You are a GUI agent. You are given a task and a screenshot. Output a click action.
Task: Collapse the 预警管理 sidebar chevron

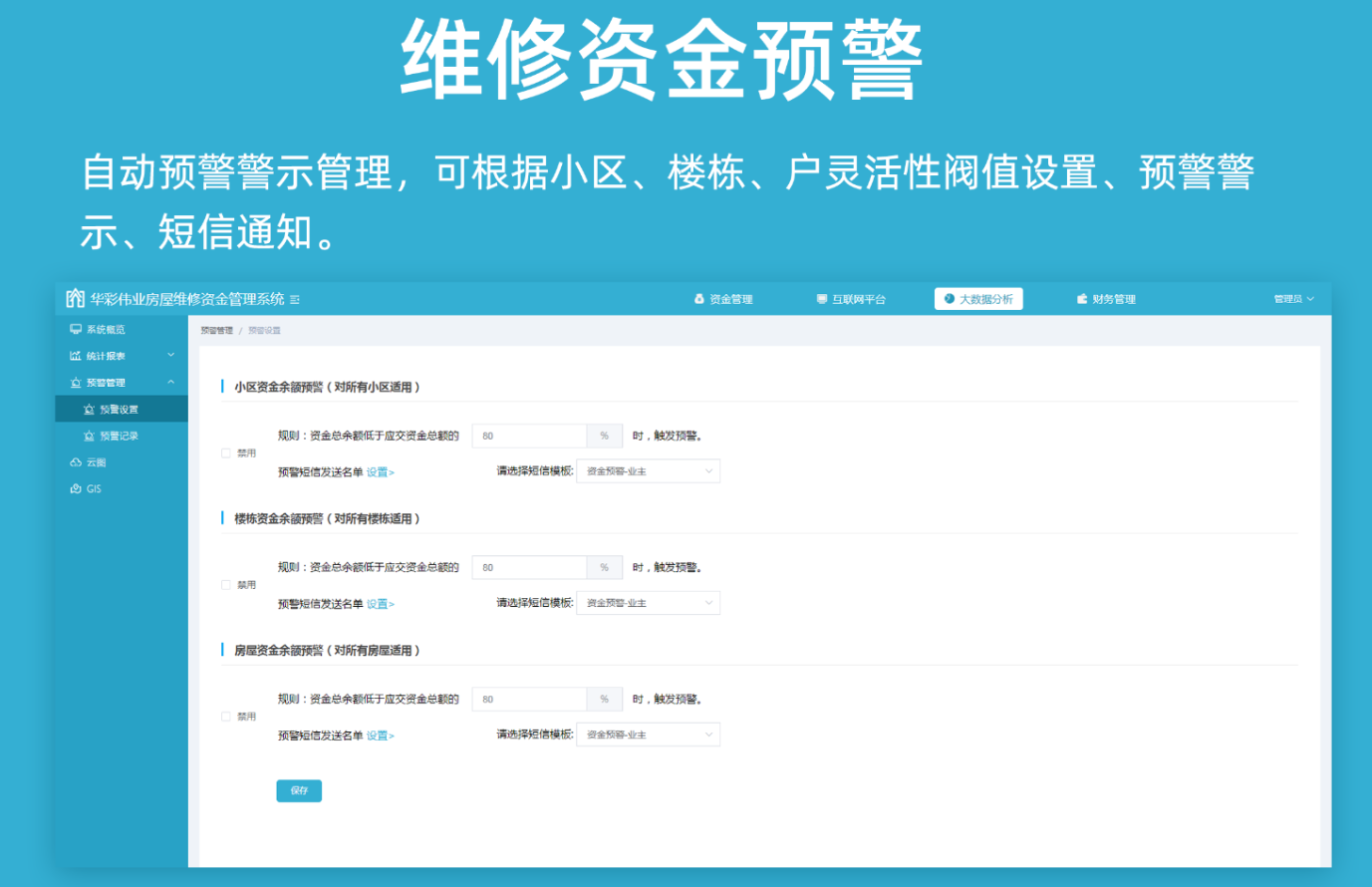pos(170,382)
